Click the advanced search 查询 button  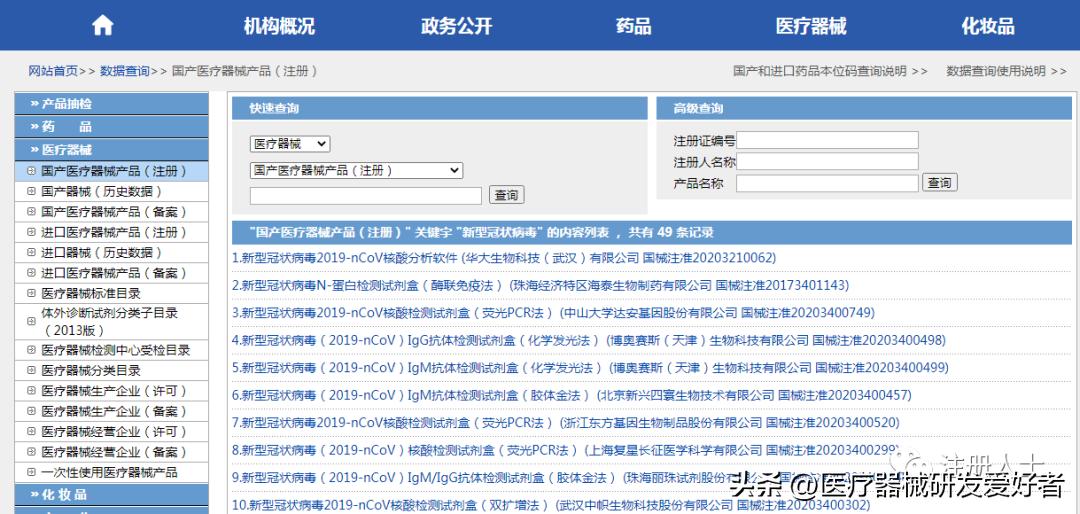tap(939, 183)
